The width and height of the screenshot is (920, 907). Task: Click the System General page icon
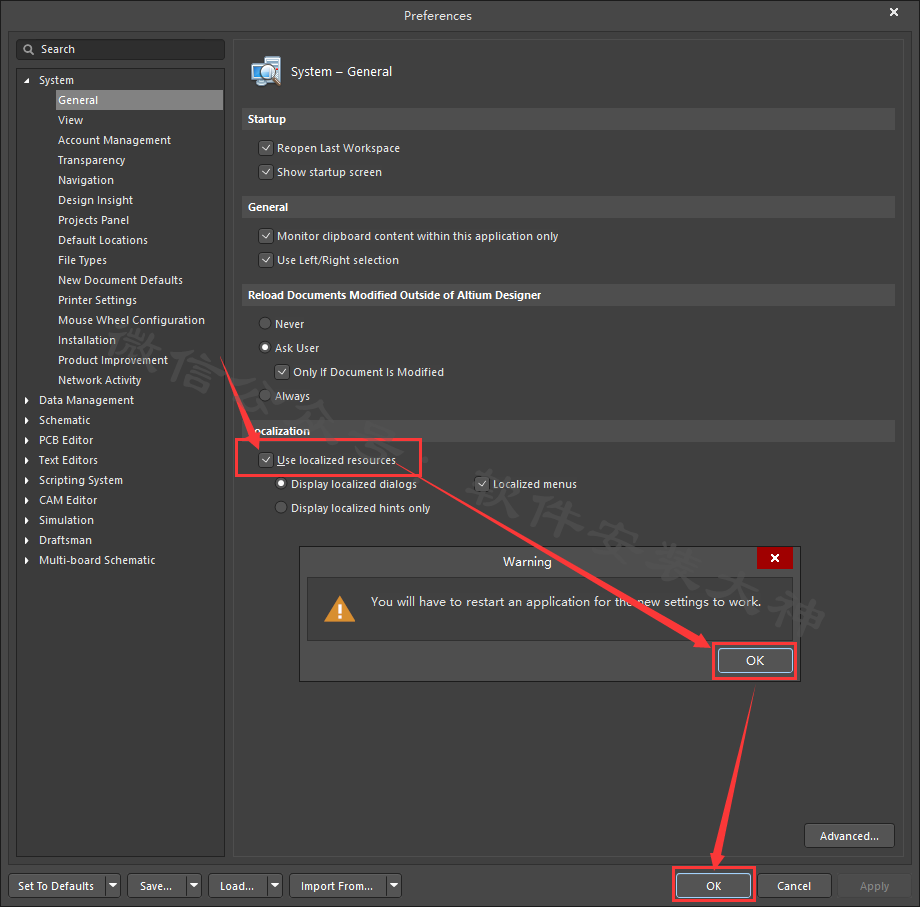[x=266, y=72]
